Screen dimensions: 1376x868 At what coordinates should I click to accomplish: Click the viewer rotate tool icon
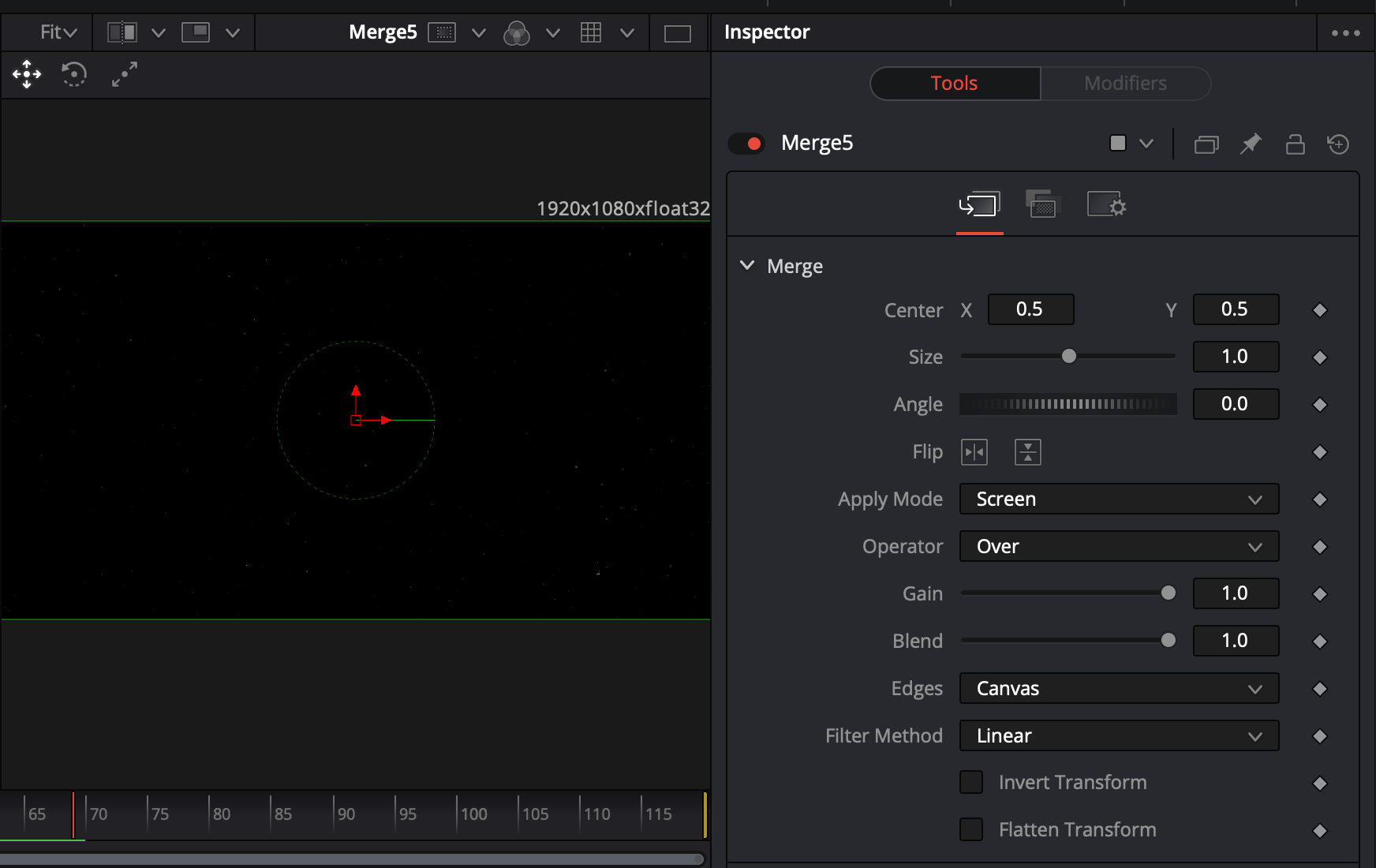(x=74, y=74)
